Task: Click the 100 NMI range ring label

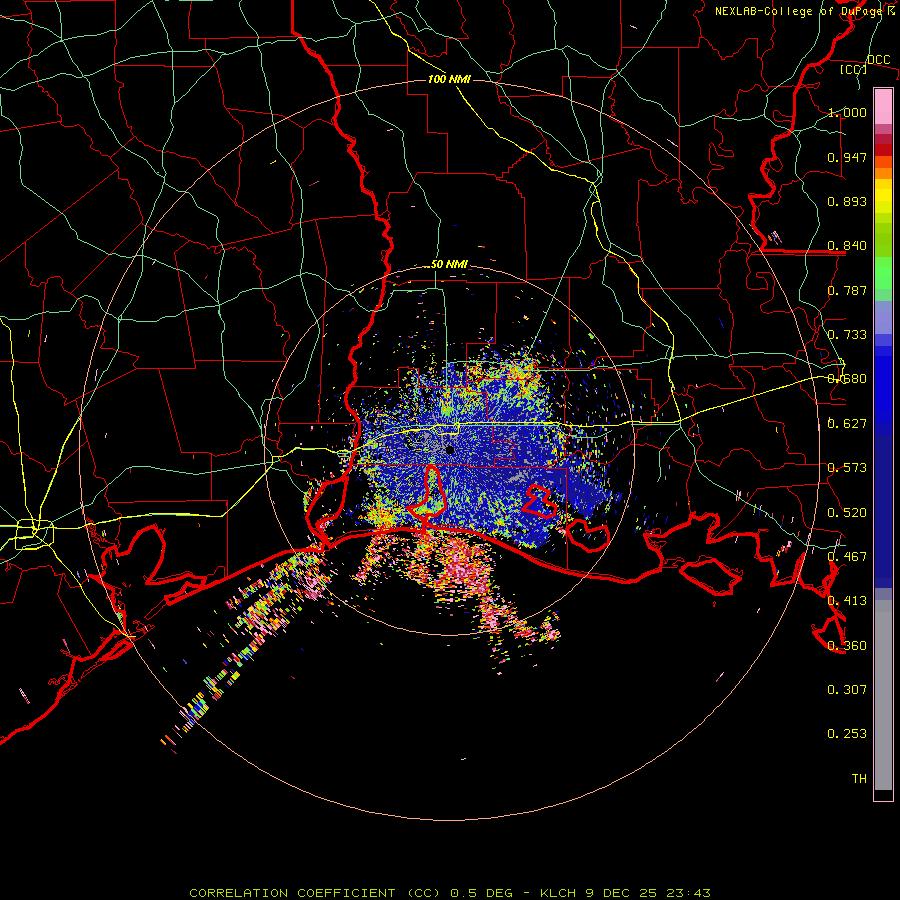Action: [449, 79]
